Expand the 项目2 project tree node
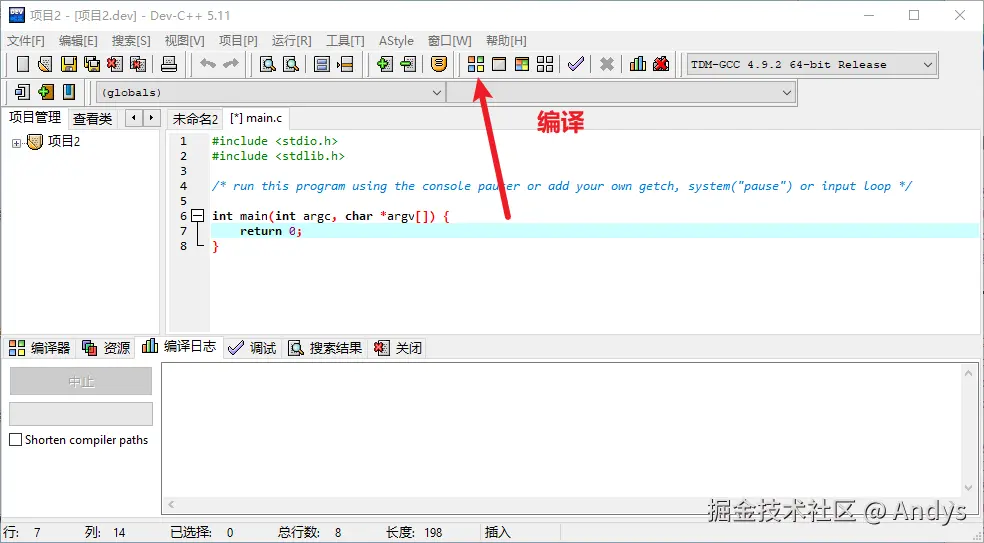Image resolution: width=984 pixels, height=543 pixels. 16,143
